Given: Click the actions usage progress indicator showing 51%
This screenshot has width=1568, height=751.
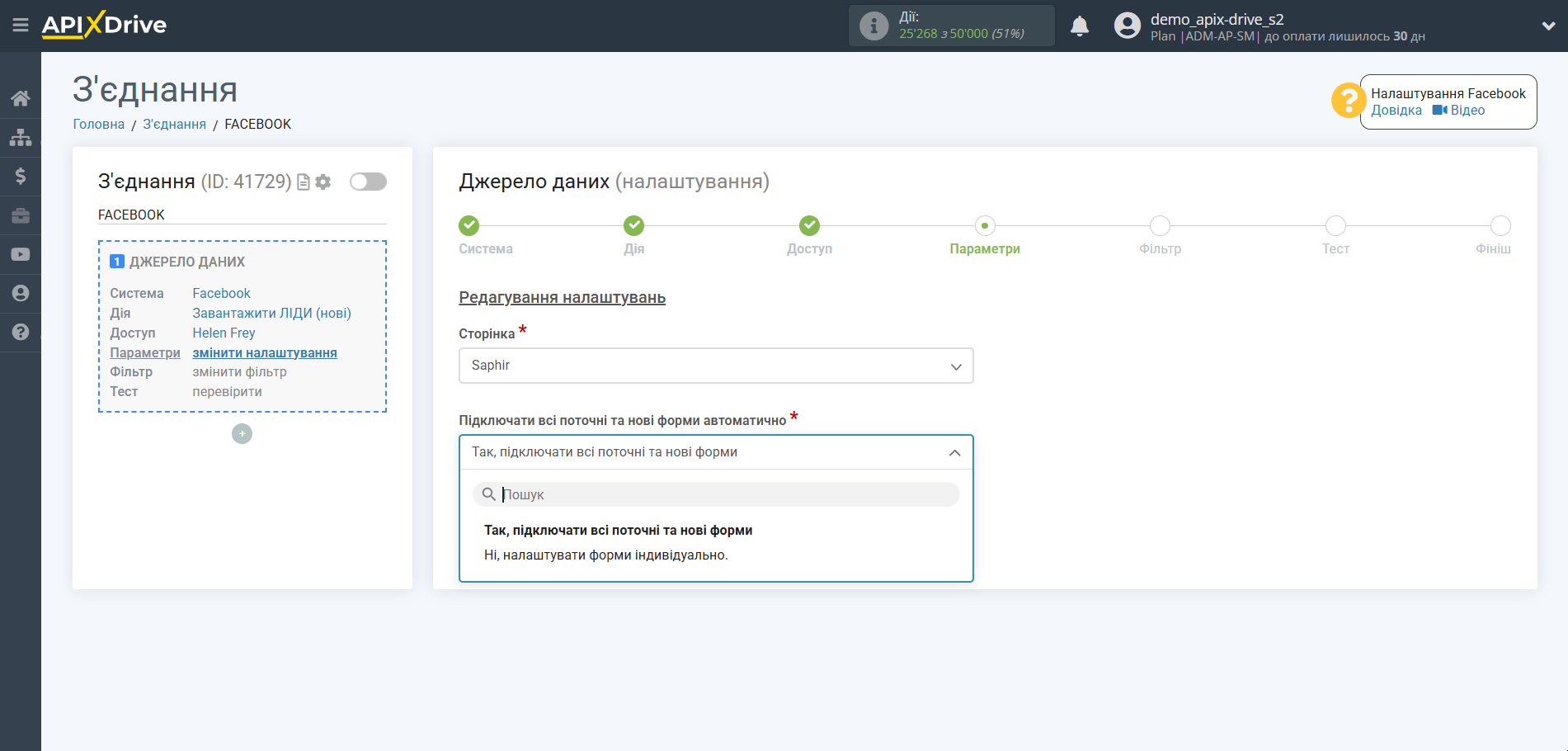Looking at the screenshot, I should (951, 26).
